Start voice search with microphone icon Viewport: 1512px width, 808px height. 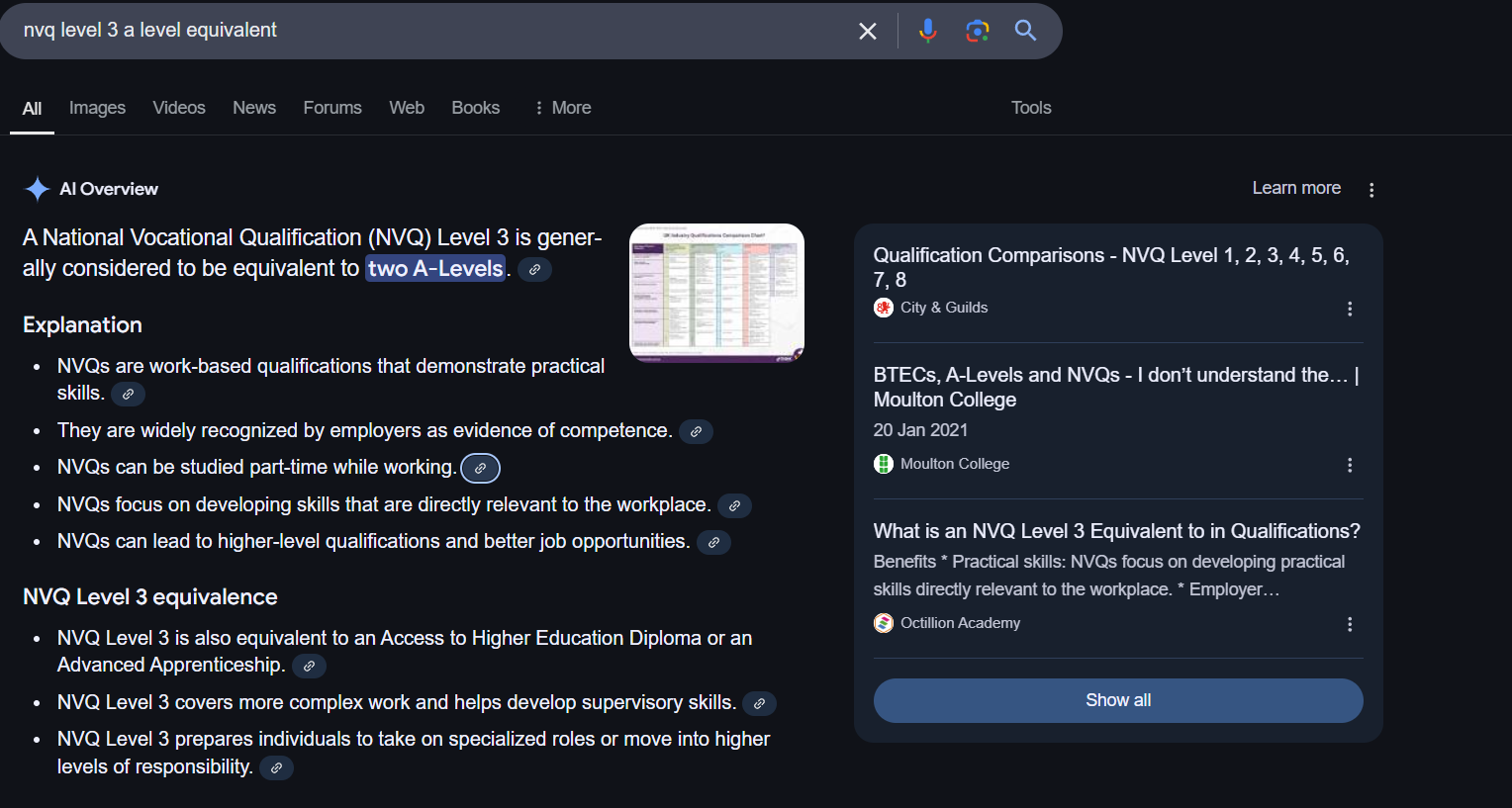pyautogui.click(x=927, y=31)
